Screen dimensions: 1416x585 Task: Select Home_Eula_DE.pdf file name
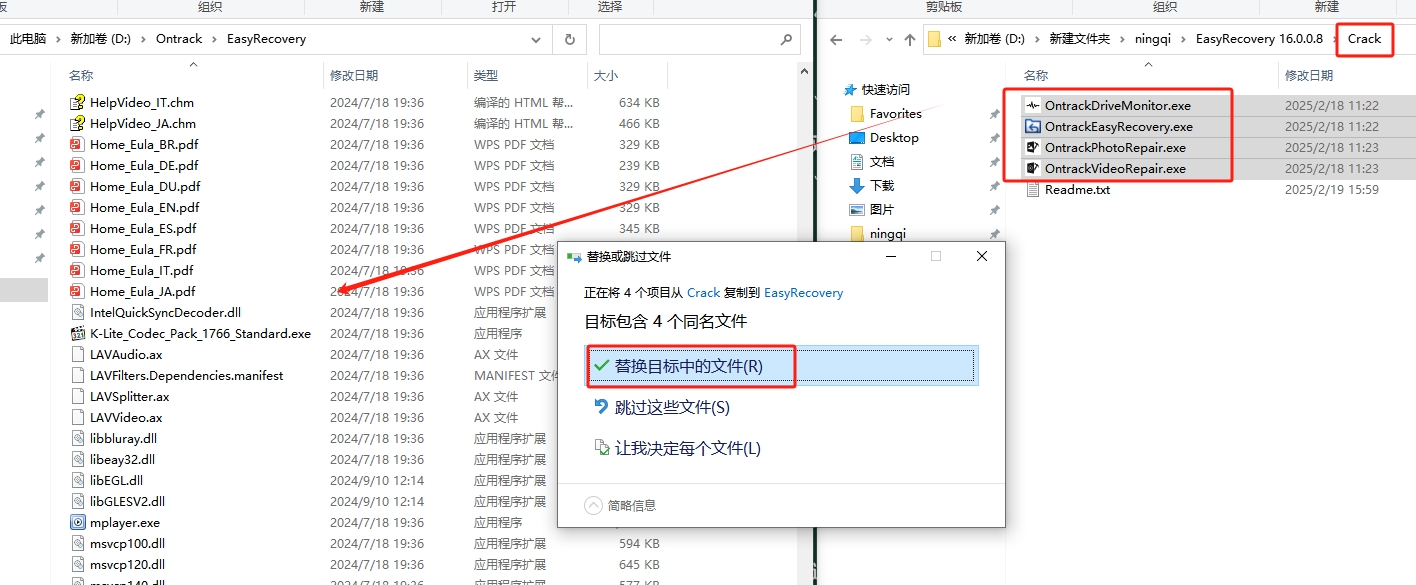(x=144, y=165)
